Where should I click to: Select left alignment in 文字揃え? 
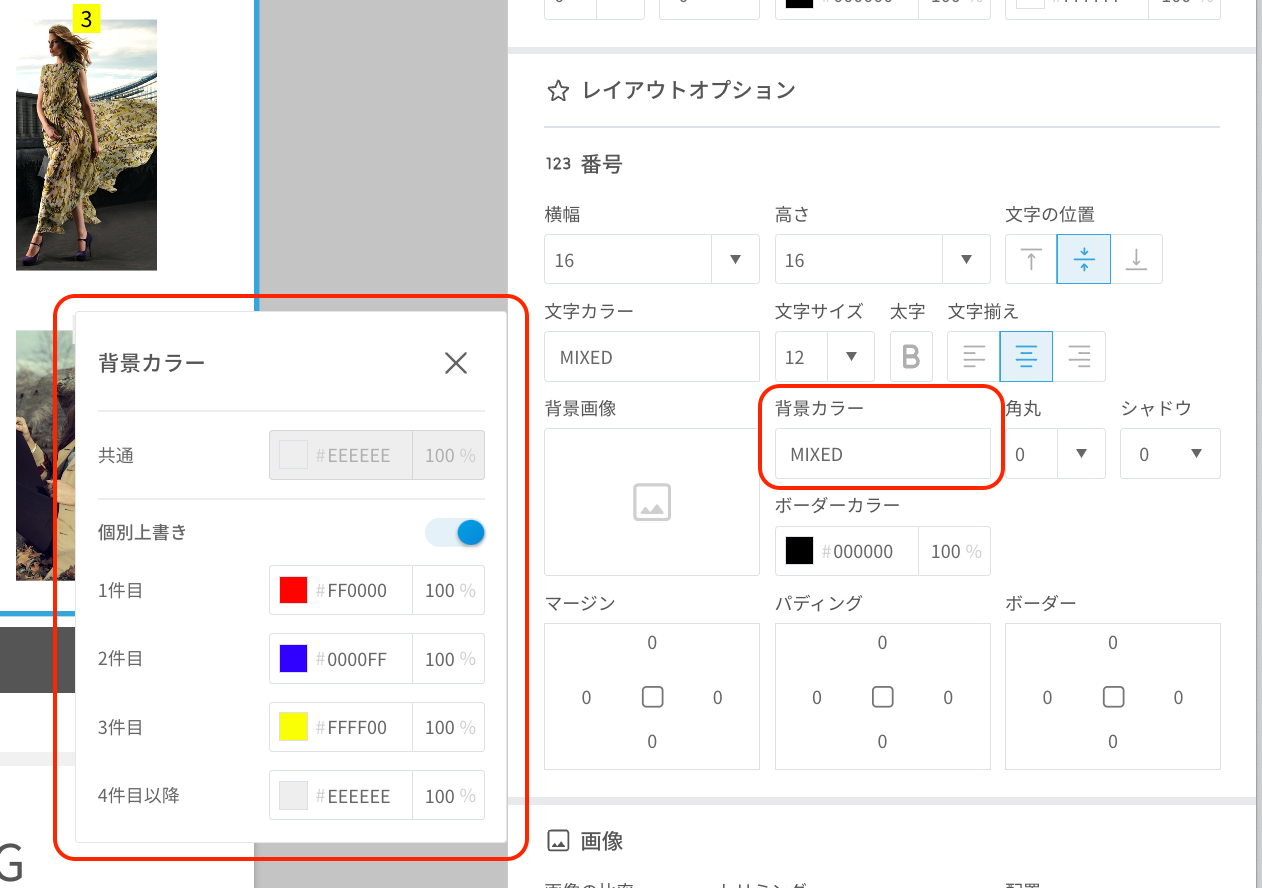pyautogui.click(x=974, y=357)
